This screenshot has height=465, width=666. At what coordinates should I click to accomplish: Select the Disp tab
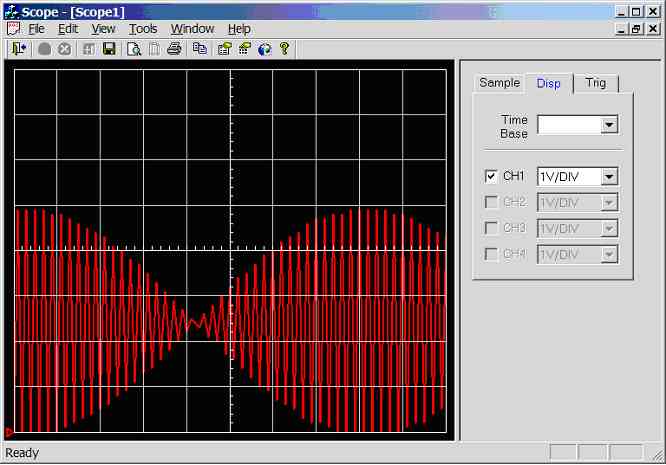[x=548, y=83]
